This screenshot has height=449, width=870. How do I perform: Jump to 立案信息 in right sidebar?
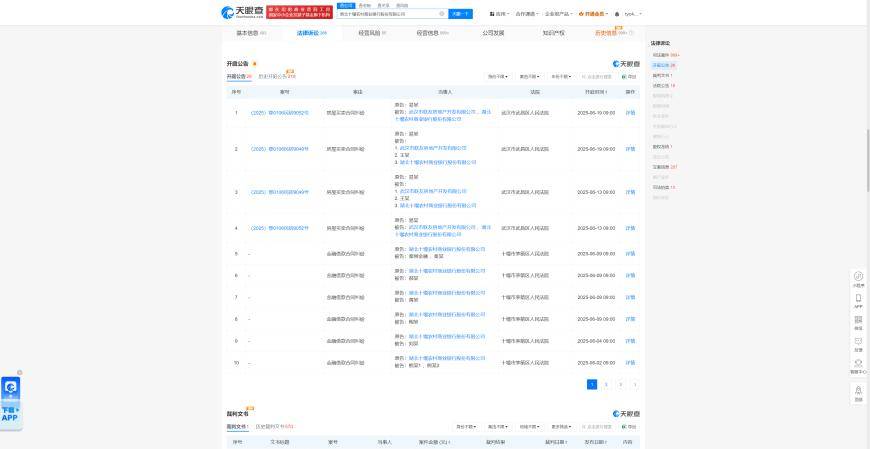click(x=665, y=167)
